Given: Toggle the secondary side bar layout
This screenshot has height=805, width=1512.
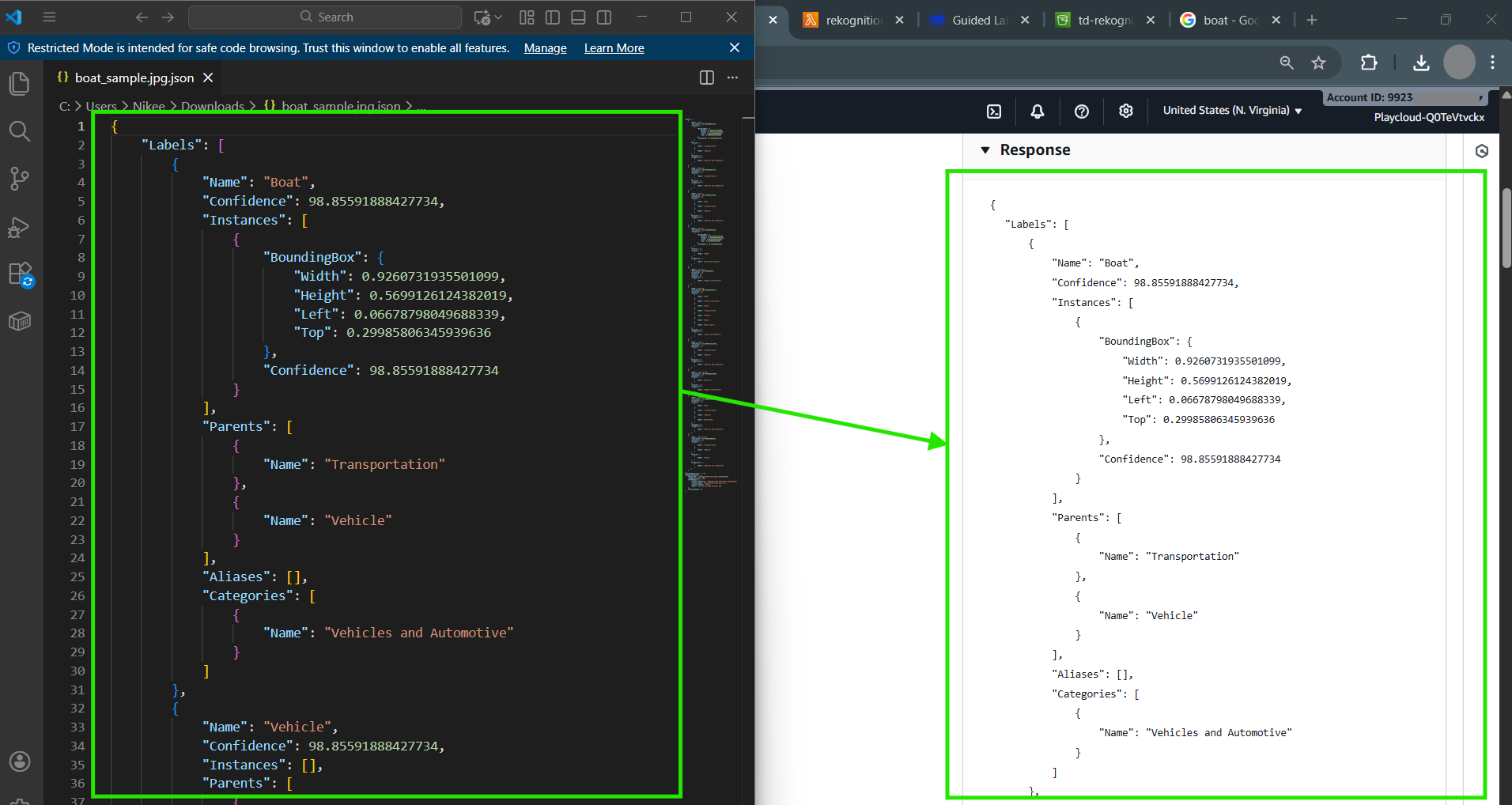Looking at the screenshot, I should (604, 17).
